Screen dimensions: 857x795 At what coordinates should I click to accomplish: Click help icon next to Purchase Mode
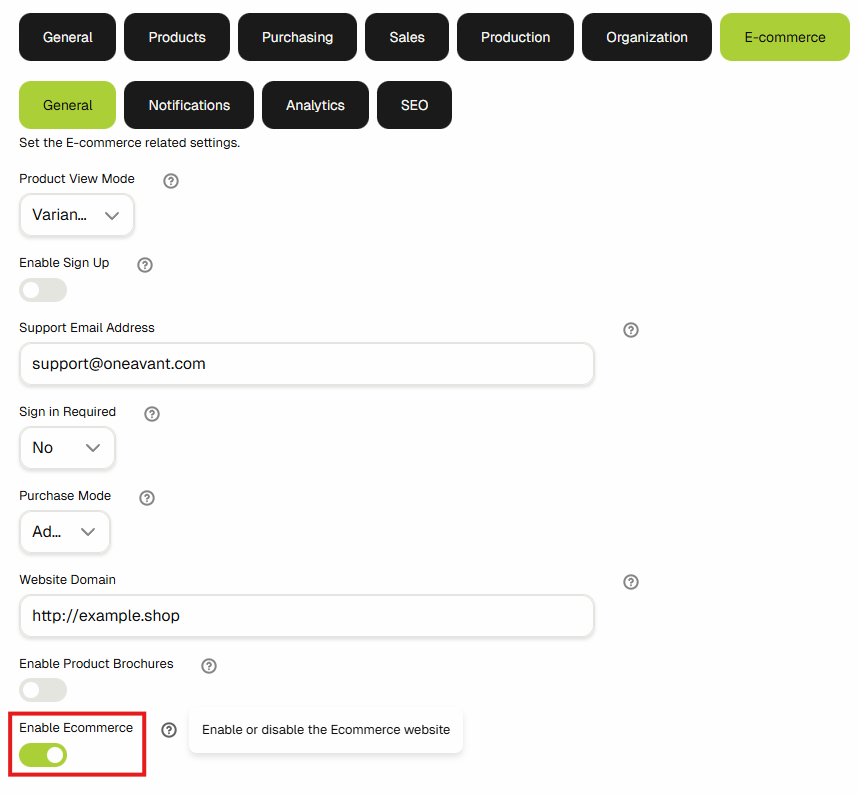coord(147,498)
